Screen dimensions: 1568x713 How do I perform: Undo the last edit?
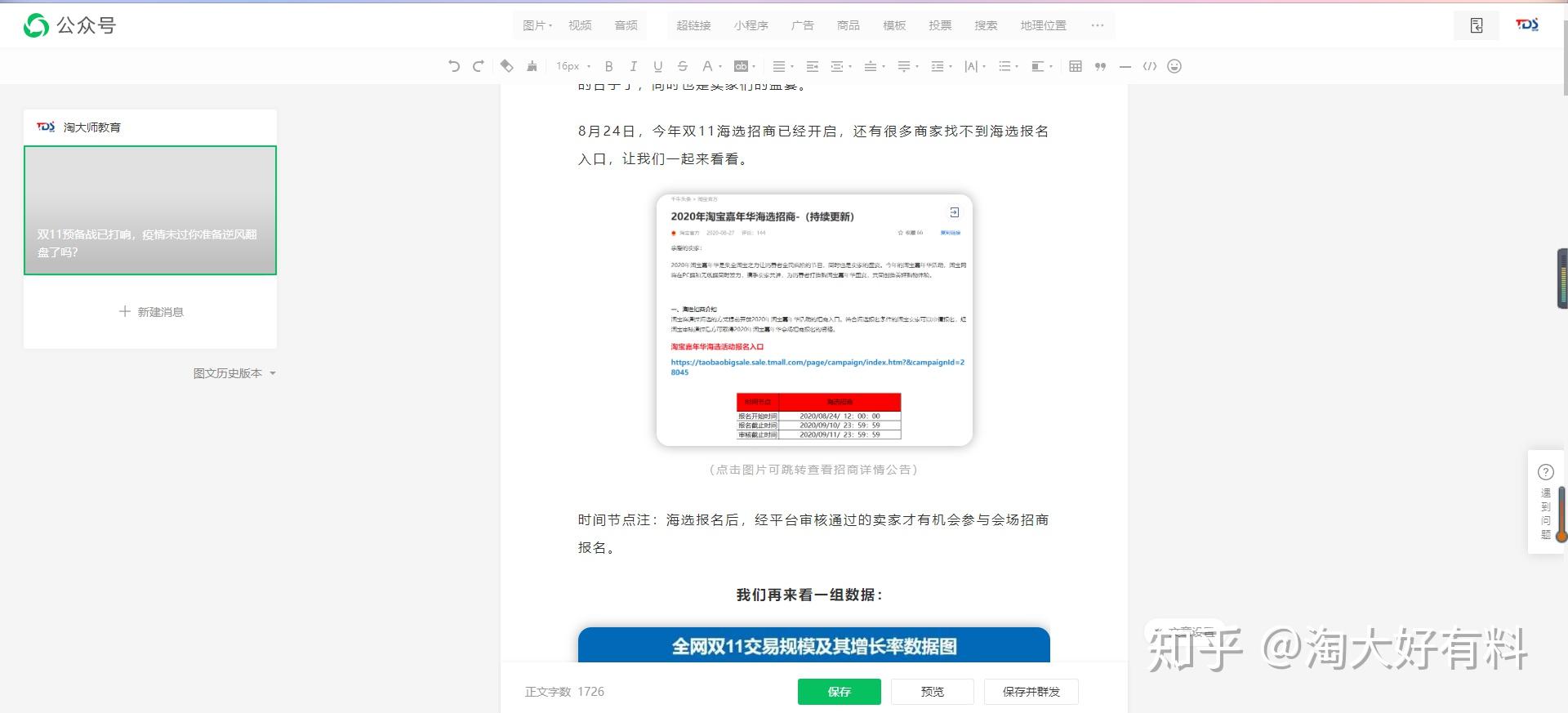[454, 66]
